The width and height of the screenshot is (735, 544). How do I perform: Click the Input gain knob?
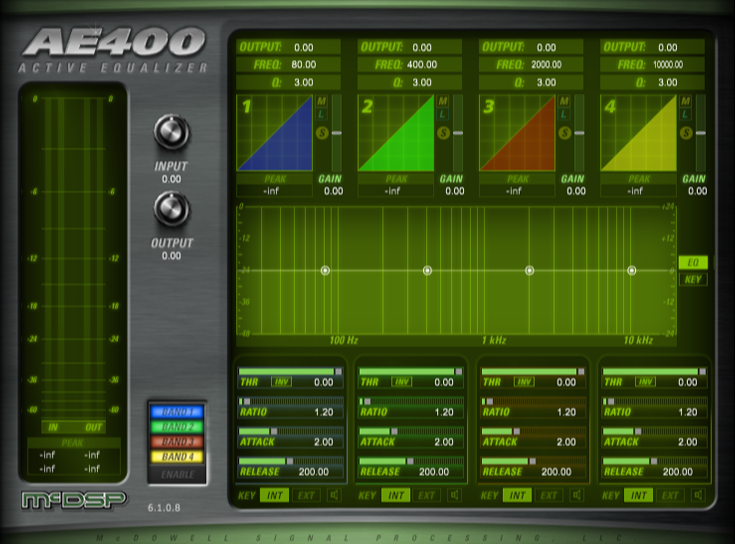172,132
